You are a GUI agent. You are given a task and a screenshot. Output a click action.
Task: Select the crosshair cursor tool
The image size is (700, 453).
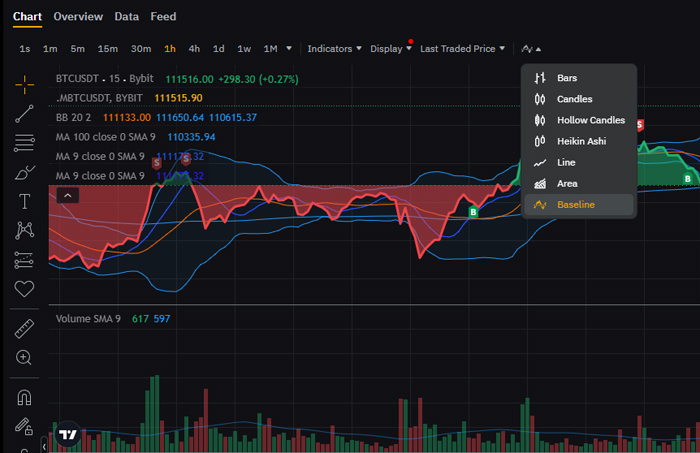coord(24,84)
